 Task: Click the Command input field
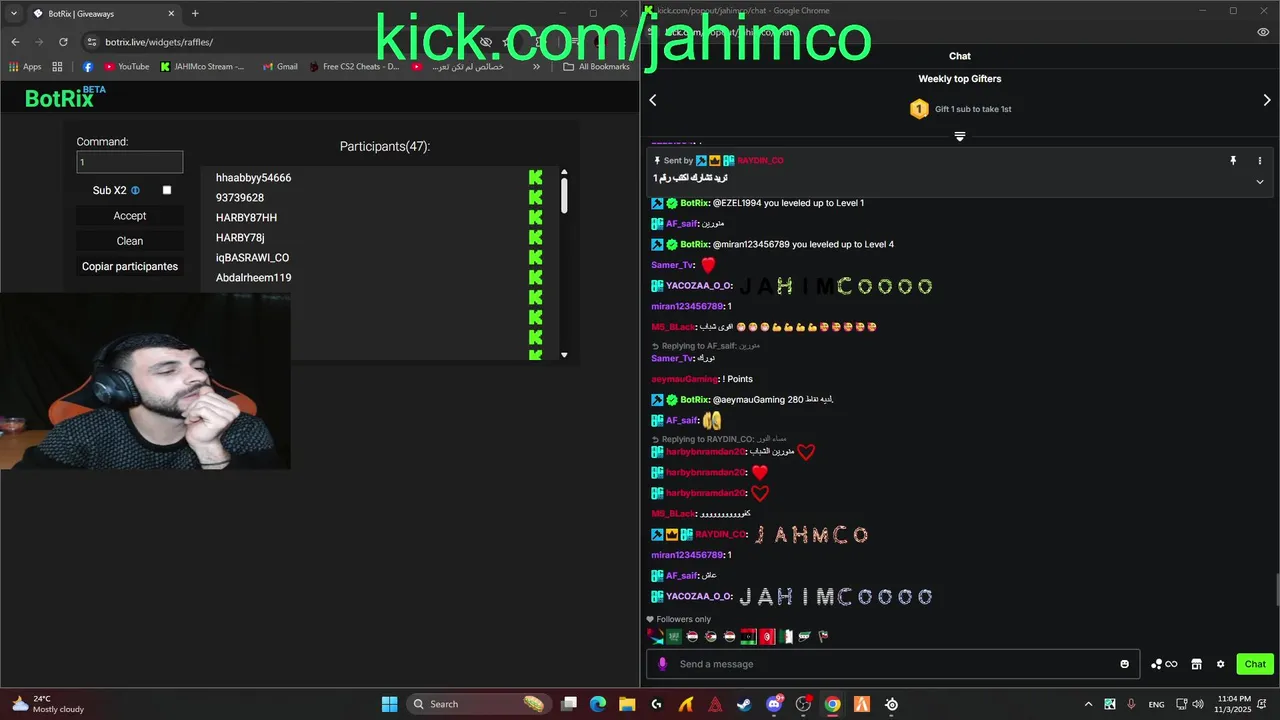tap(130, 162)
